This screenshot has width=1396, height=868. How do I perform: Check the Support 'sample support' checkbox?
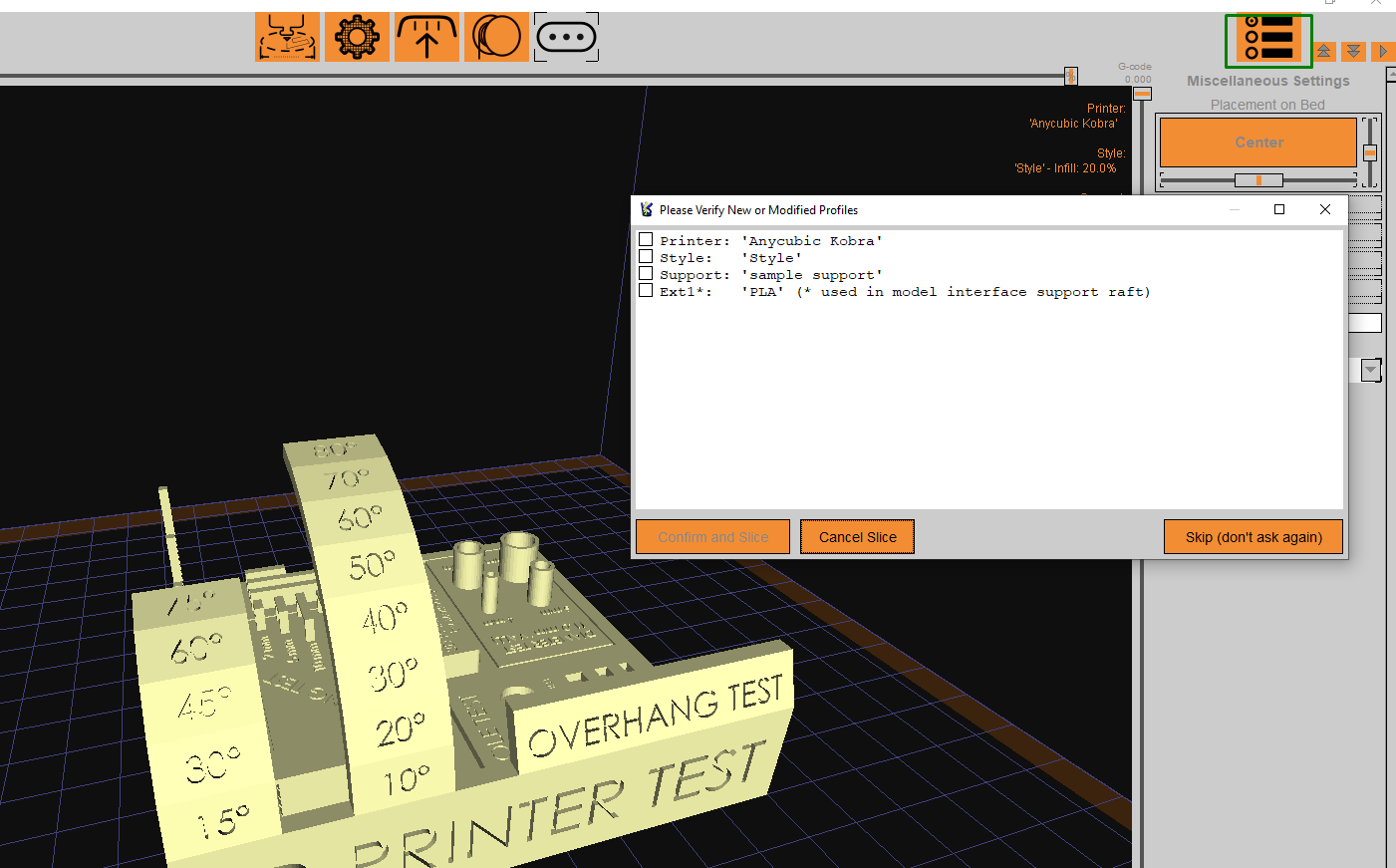click(646, 274)
